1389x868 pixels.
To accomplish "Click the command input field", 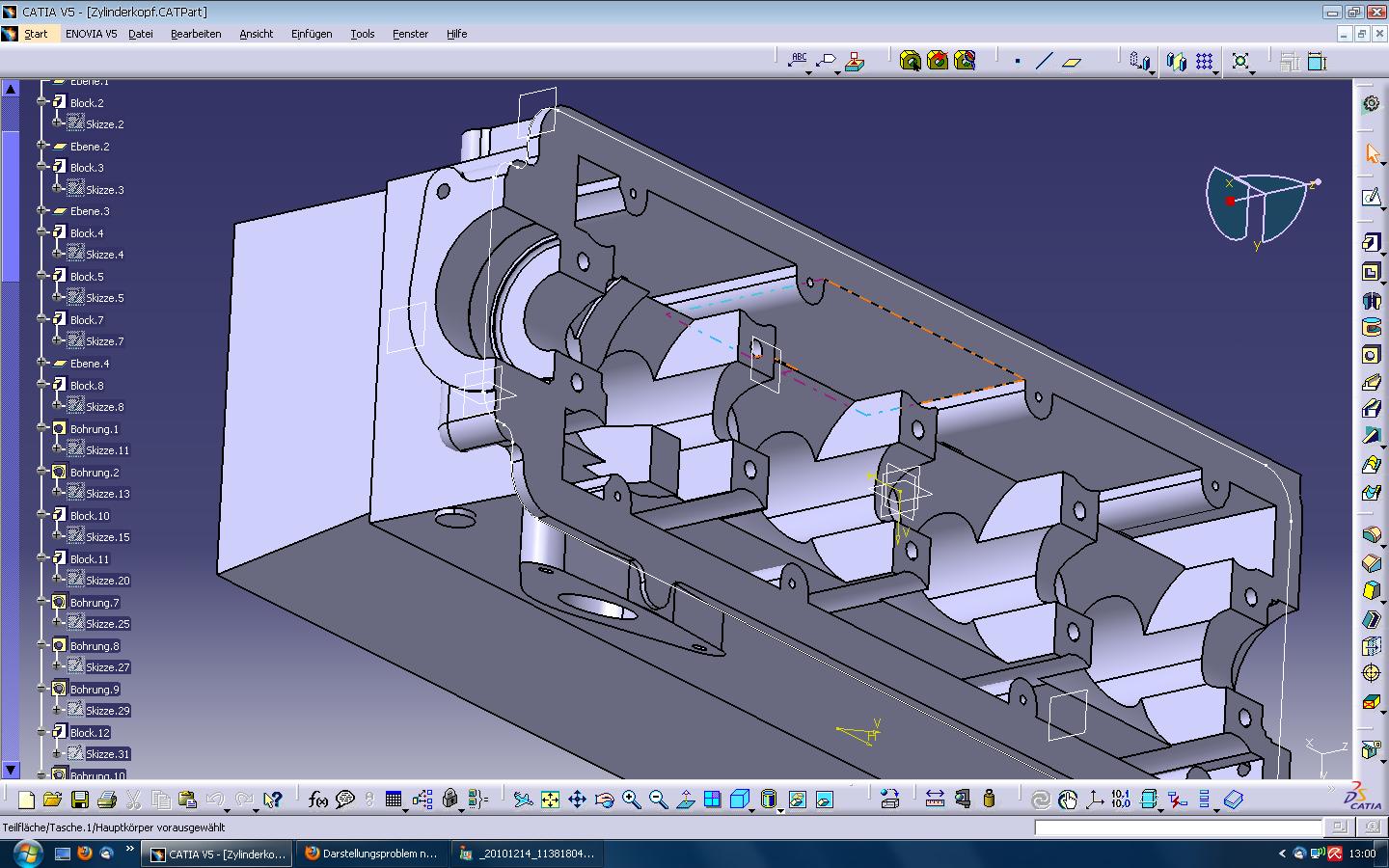I will click(1179, 827).
